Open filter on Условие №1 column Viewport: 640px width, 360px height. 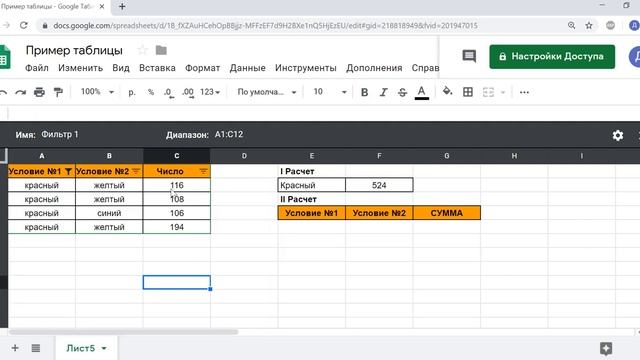click(x=68, y=171)
